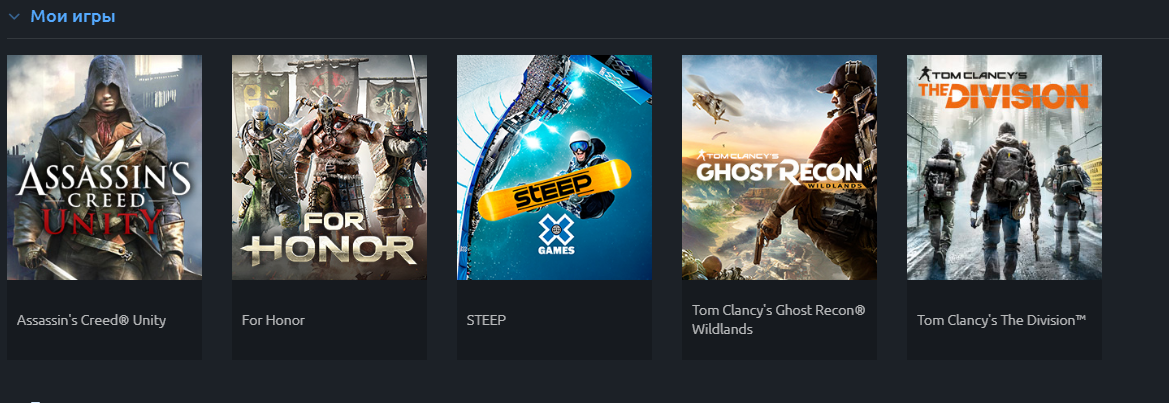Click Tom Clancy's The Division™ title text
Screen dimensions: 1169x403
pyautogui.click(x=1001, y=320)
